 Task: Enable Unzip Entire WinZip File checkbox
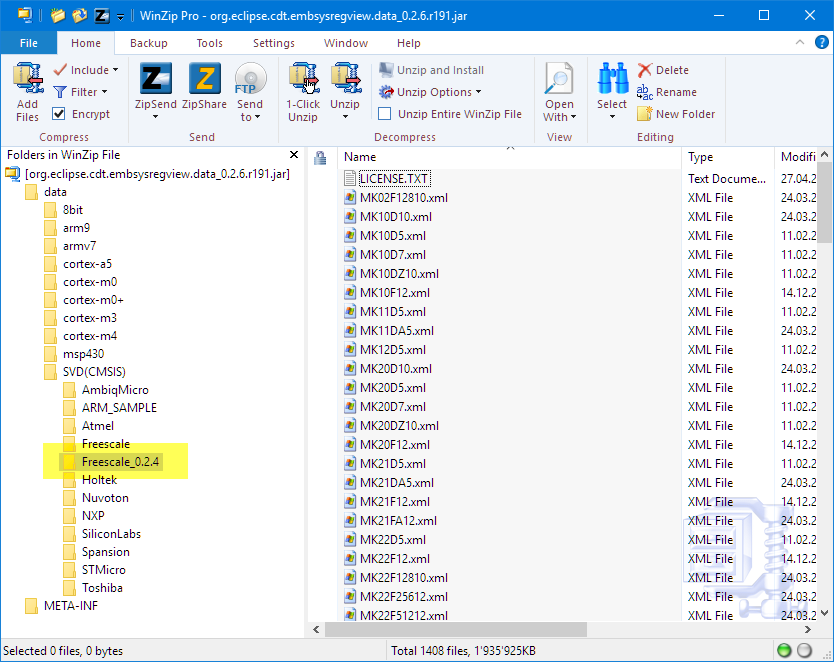tap(385, 114)
